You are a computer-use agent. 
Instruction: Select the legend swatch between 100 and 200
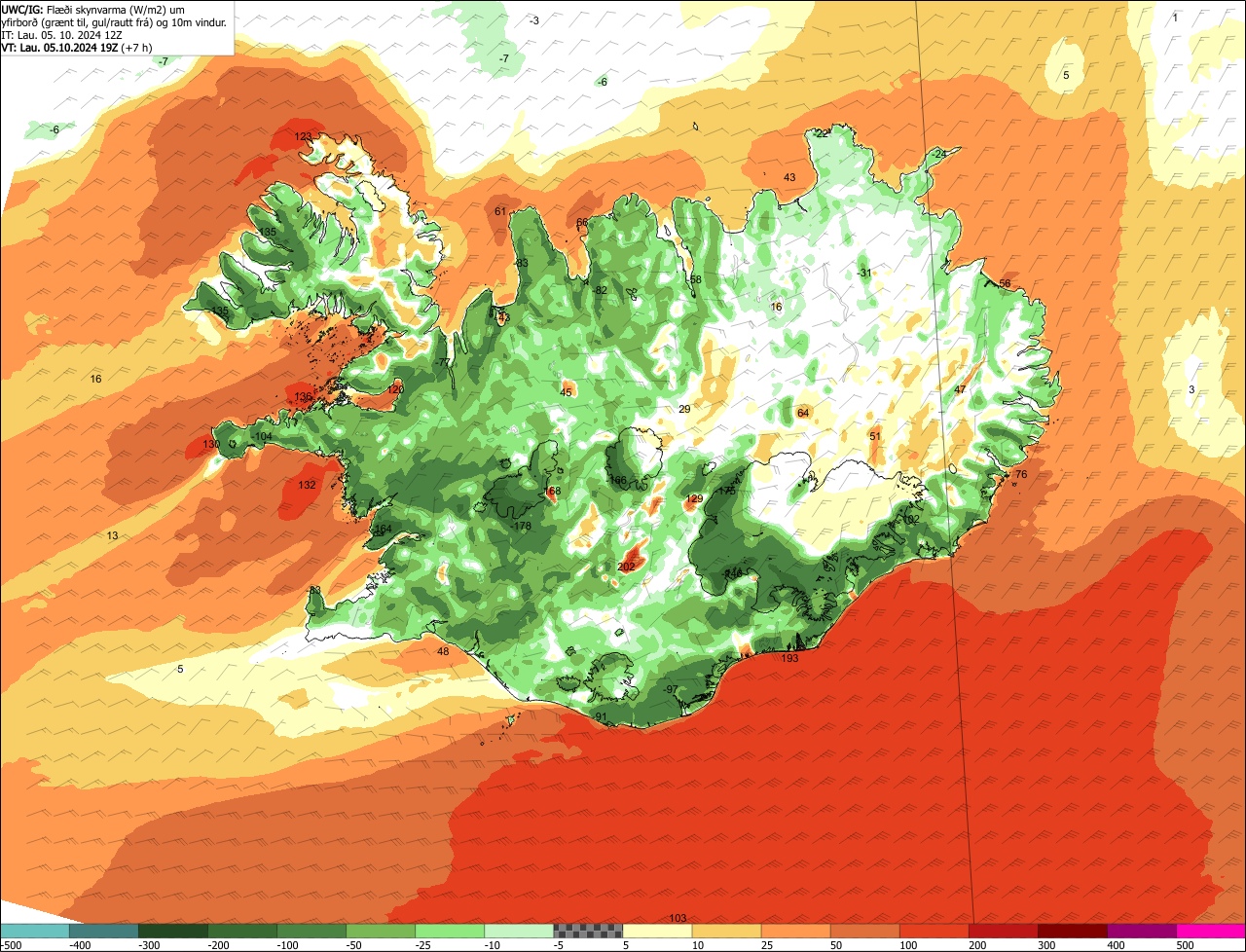click(934, 931)
